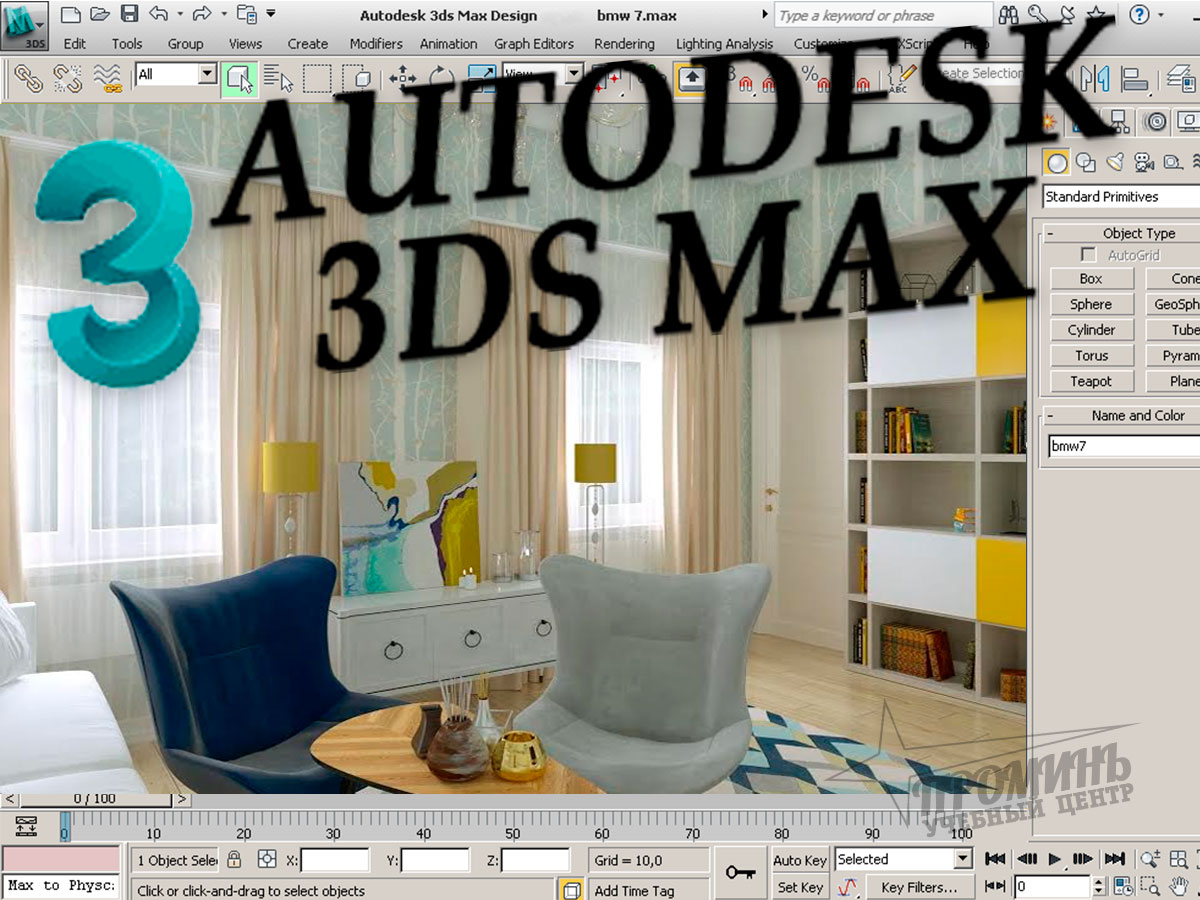The image size is (1200, 900).
Task: Toggle the Selection Lock padlock icon
Action: (235, 859)
